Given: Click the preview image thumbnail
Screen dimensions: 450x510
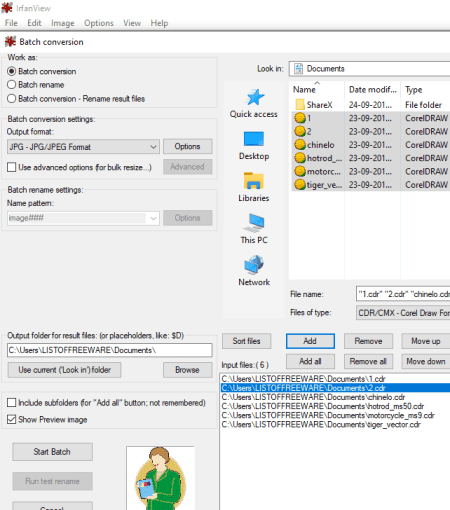Looking at the screenshot, I should 160,478.
